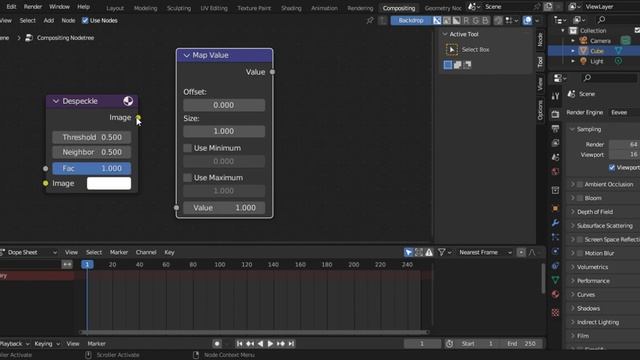Toggle only show errors warning icon
This screenshot has height=360, width=640.
pyautogui.click(x=429, y=253)
